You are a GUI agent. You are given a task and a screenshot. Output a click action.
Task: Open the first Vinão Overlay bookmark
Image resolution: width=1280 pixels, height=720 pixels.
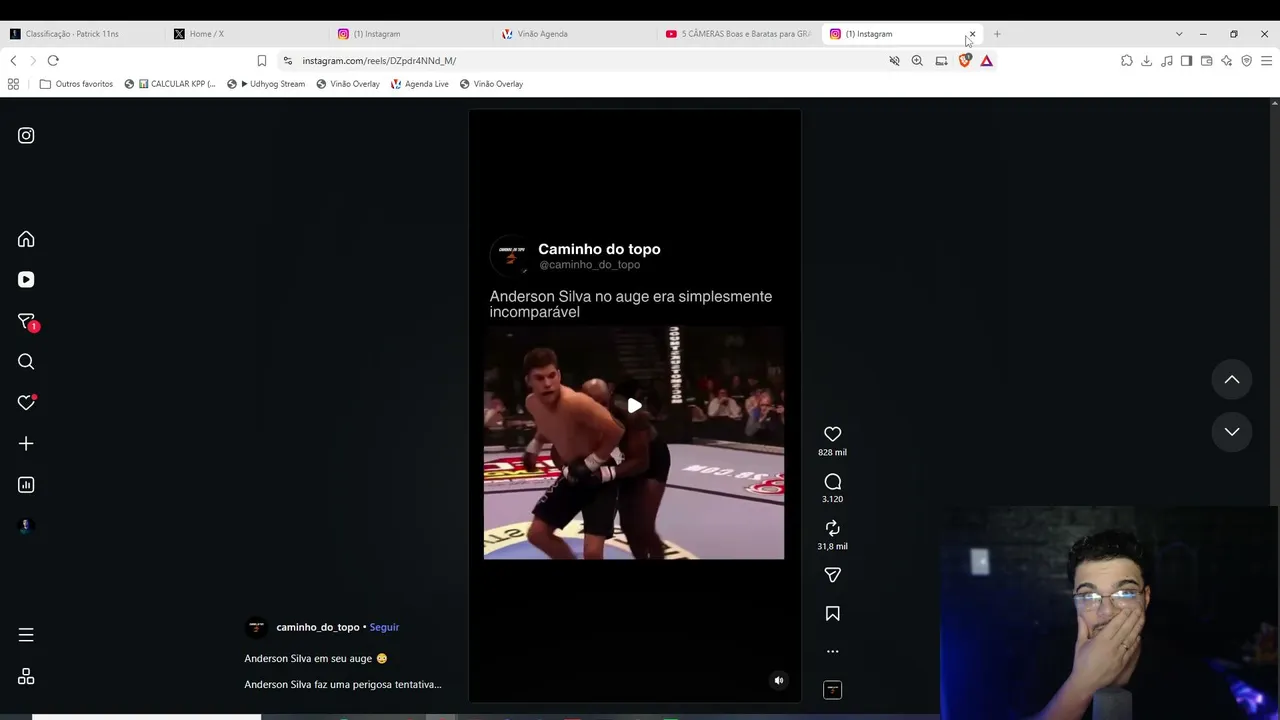tap(348, 84)
